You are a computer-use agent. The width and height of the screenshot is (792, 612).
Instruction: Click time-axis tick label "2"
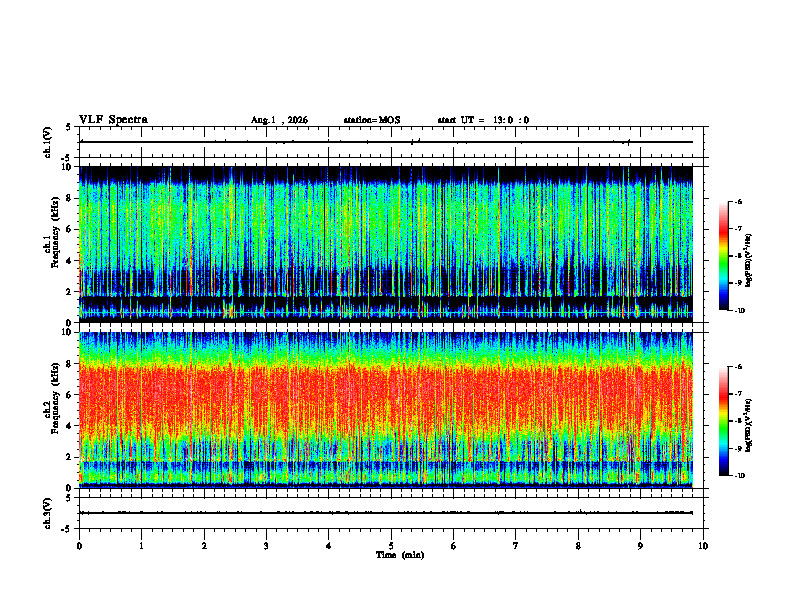204,546
